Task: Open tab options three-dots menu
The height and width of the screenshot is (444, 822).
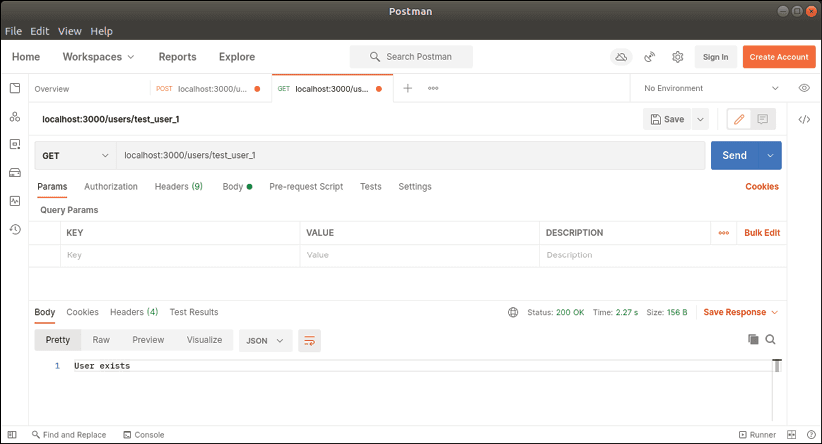Action: pos(433,88)
